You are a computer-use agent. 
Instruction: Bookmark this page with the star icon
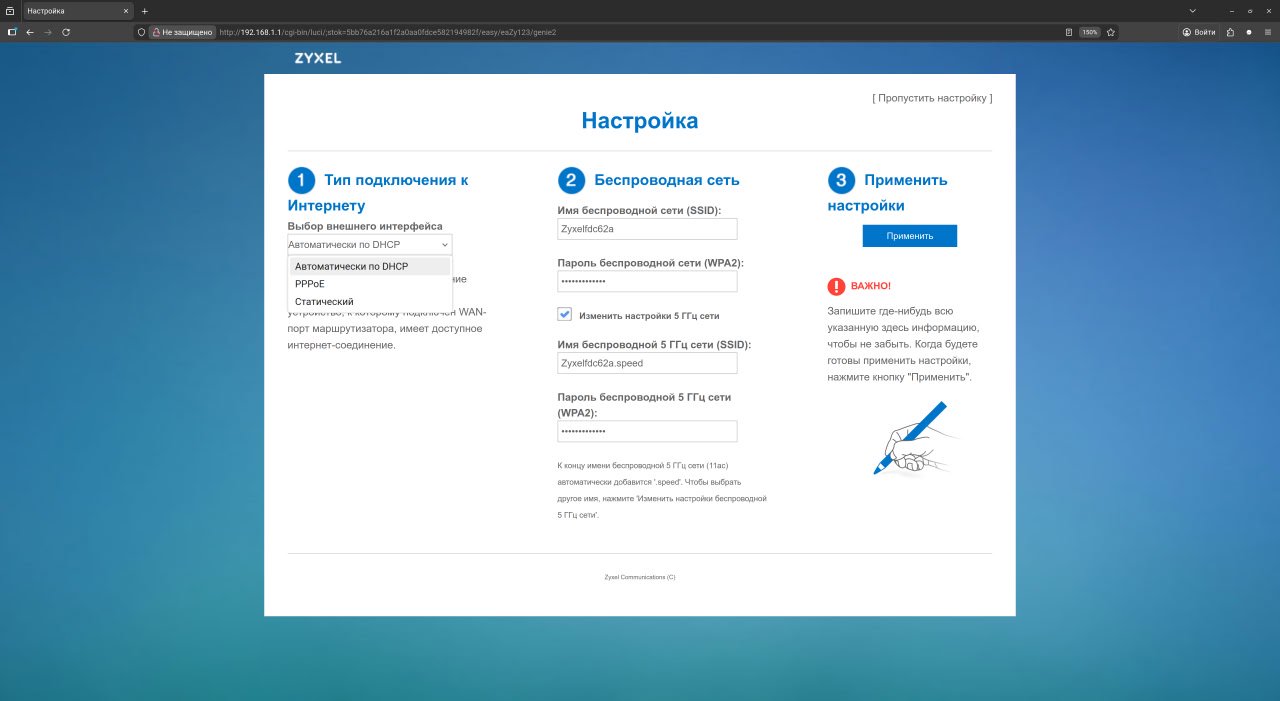coord(1111,32)
